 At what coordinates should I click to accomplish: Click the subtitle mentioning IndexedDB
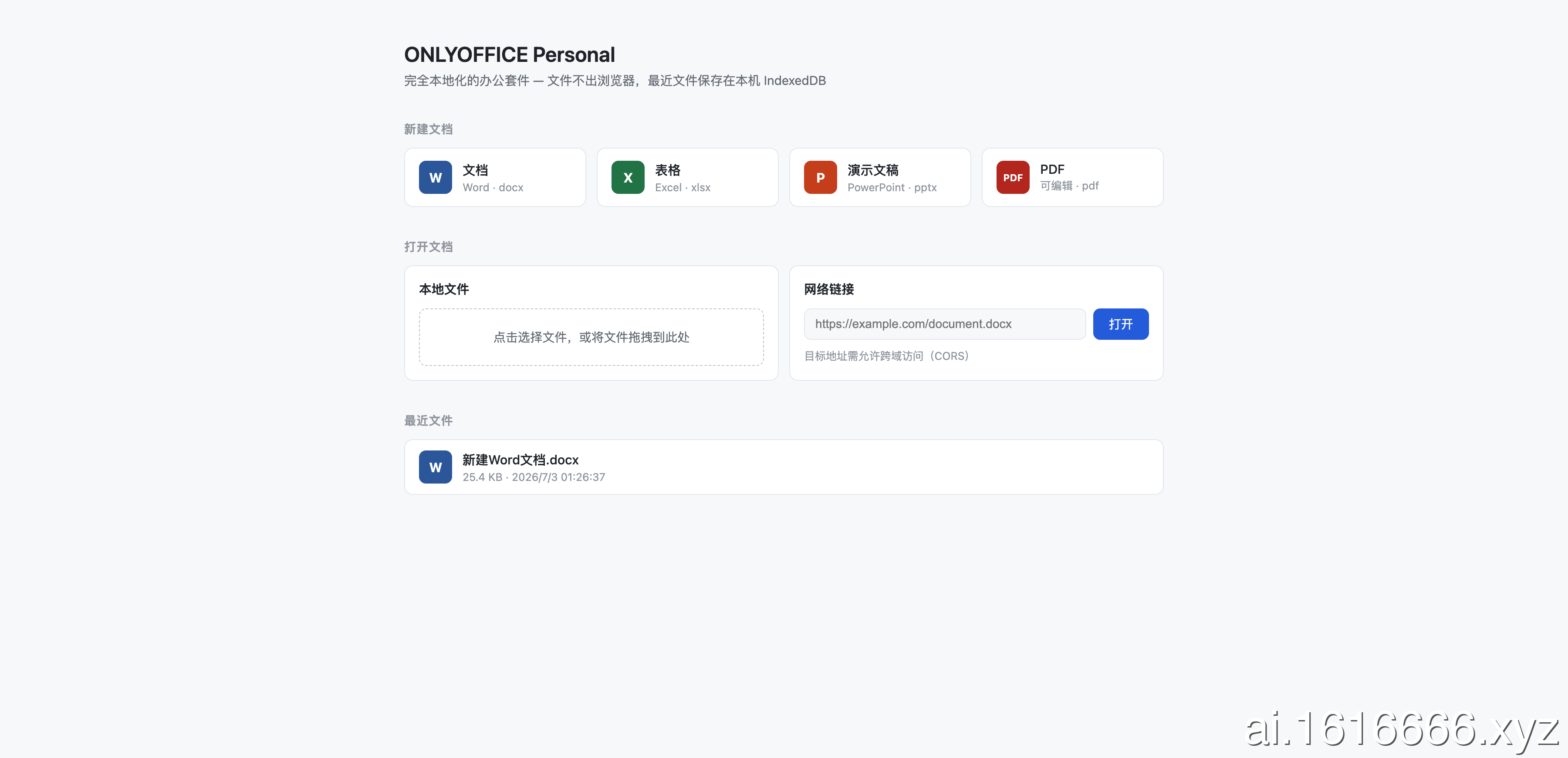coord(615,81)
